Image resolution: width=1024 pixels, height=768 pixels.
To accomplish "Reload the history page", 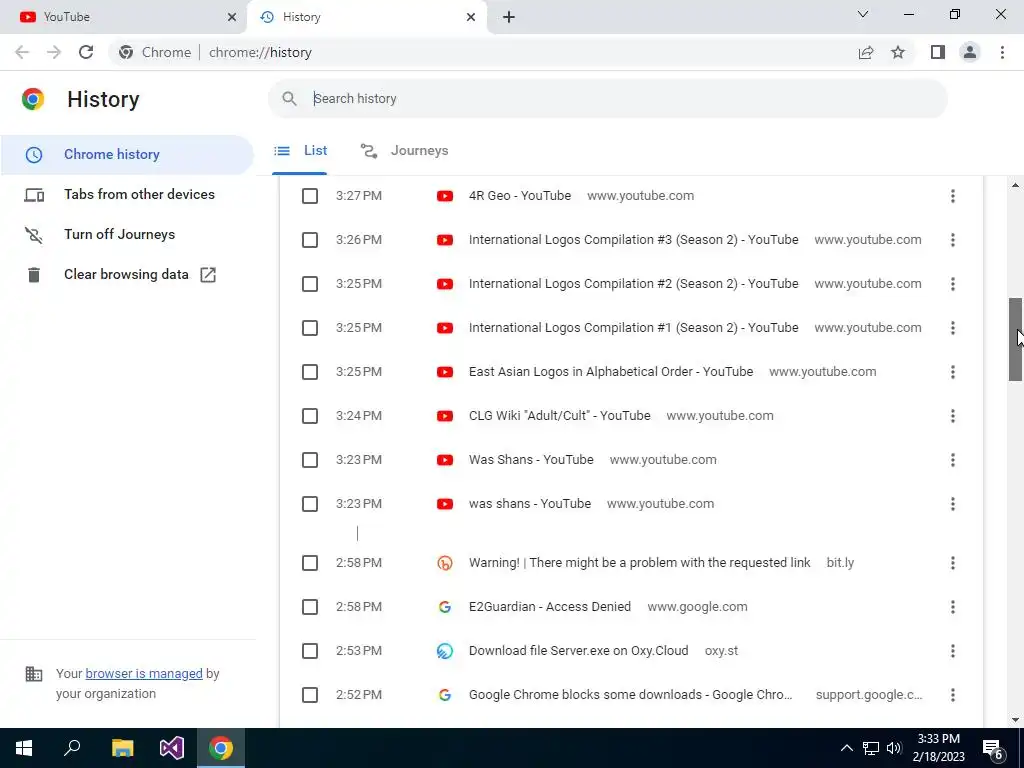I will tap(86, 52).
